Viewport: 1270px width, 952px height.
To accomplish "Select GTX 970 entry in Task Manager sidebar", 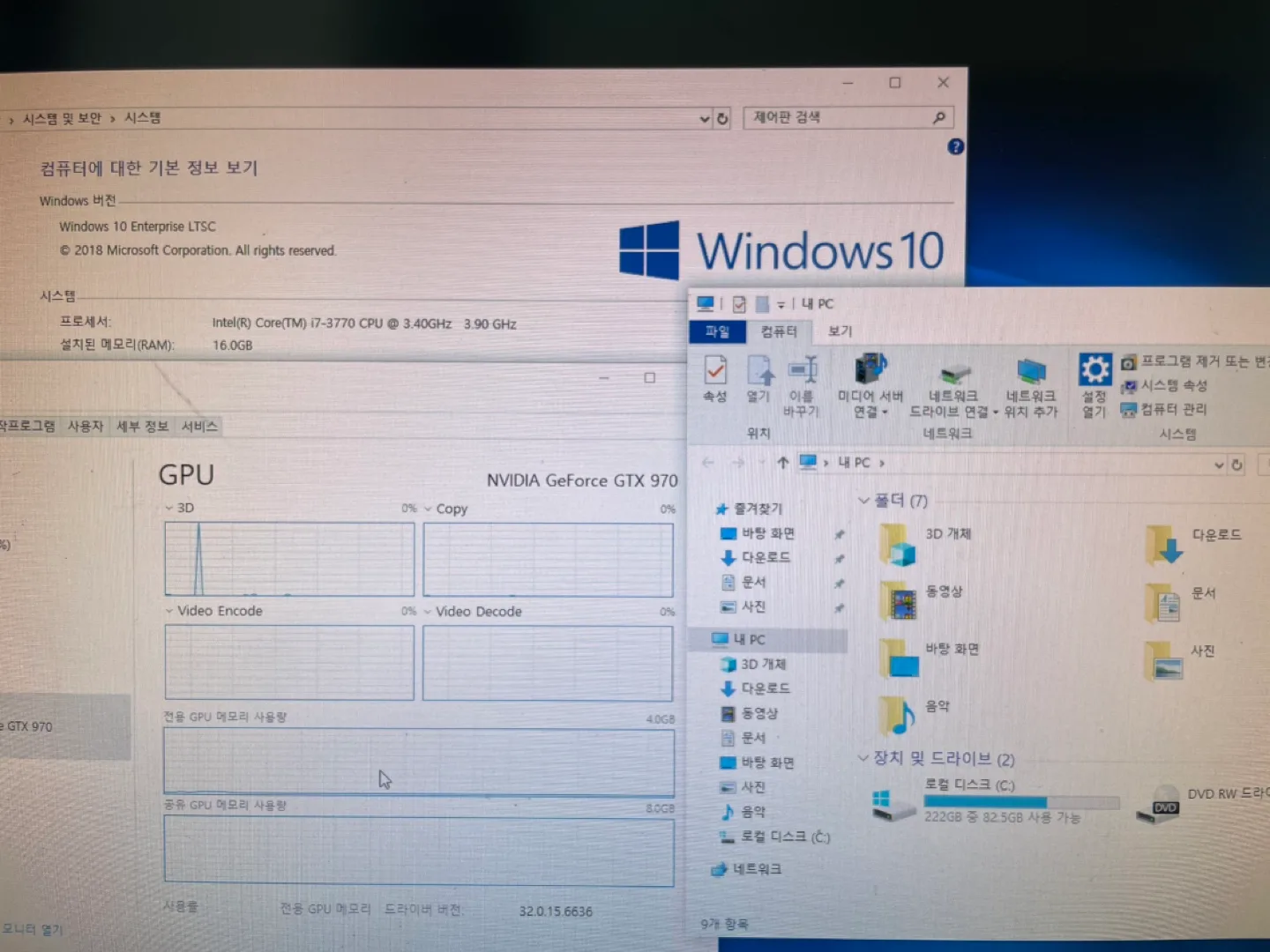I will (x=63, y=726).
